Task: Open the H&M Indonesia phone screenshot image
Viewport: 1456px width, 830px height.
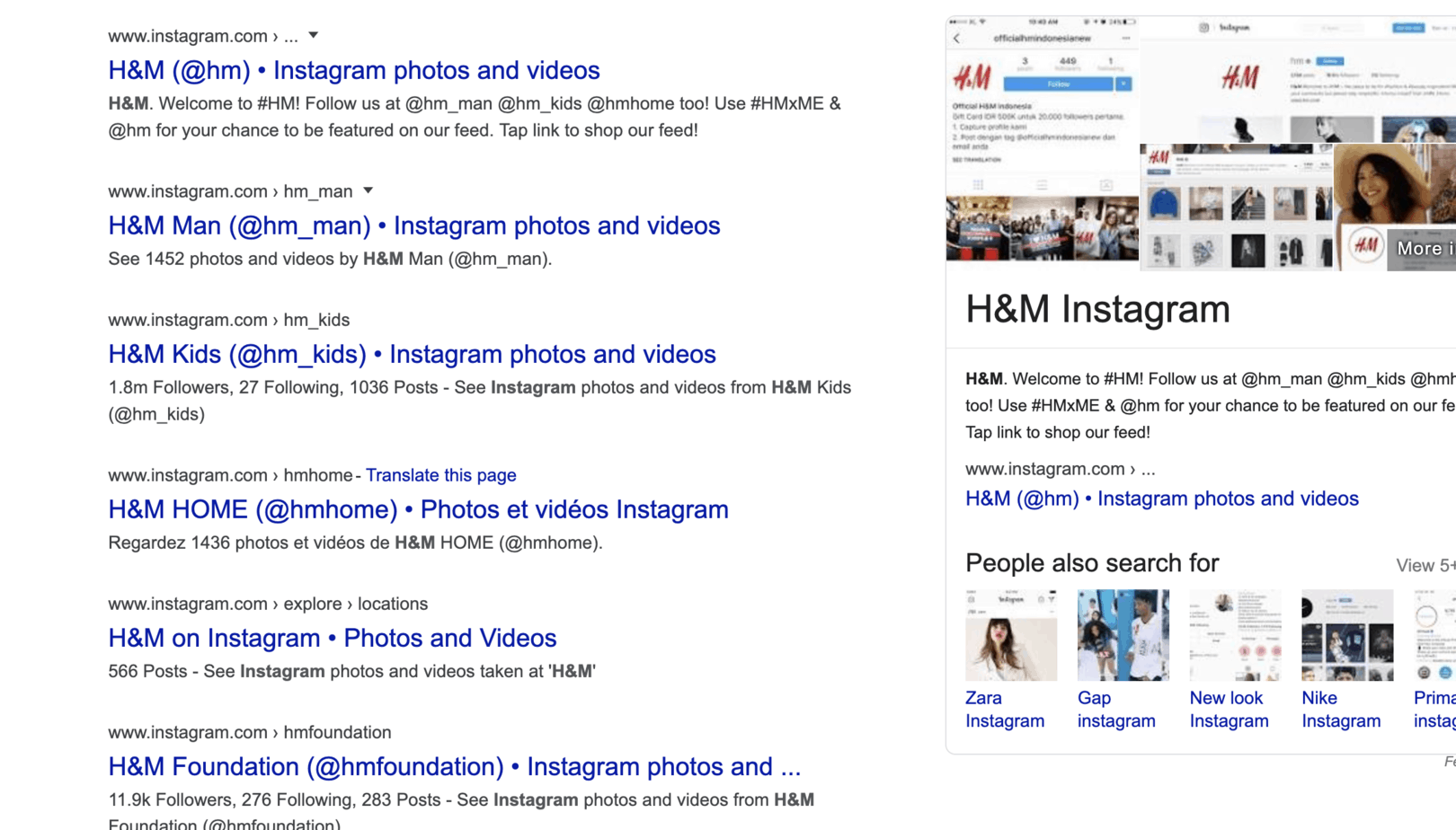Action: tap(1042, 138)
